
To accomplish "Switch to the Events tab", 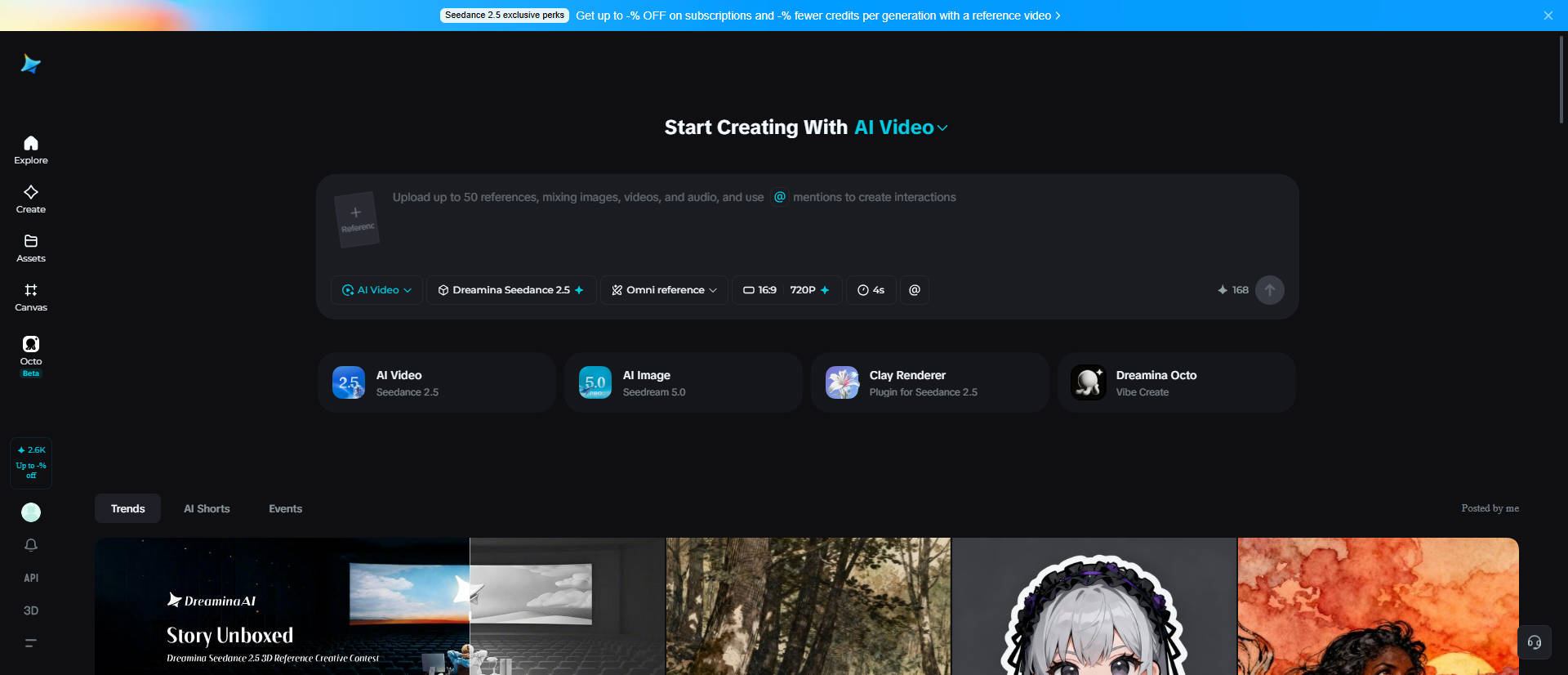I will click(x=285, y=508).
